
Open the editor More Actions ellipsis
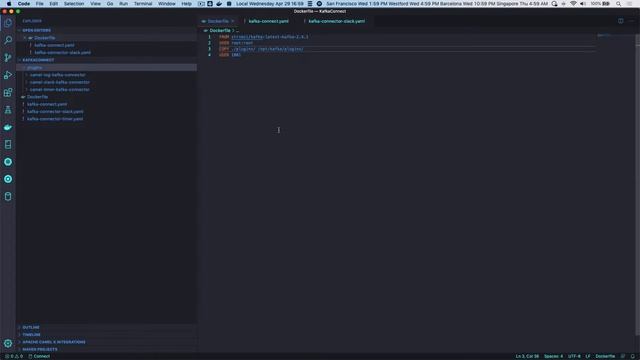click(x=632, y=21)
